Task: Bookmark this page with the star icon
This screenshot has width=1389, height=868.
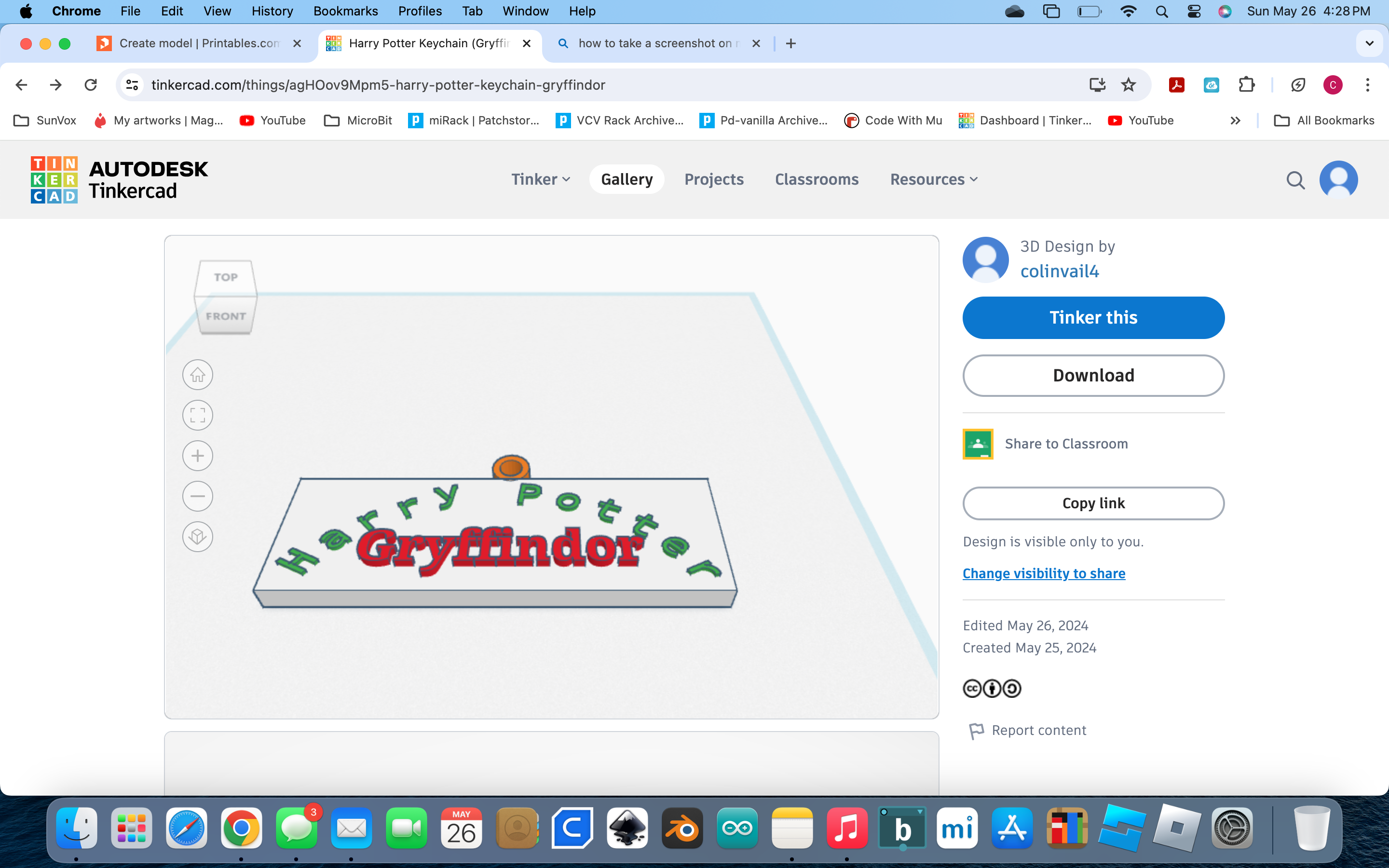Action: [1129, 85]
